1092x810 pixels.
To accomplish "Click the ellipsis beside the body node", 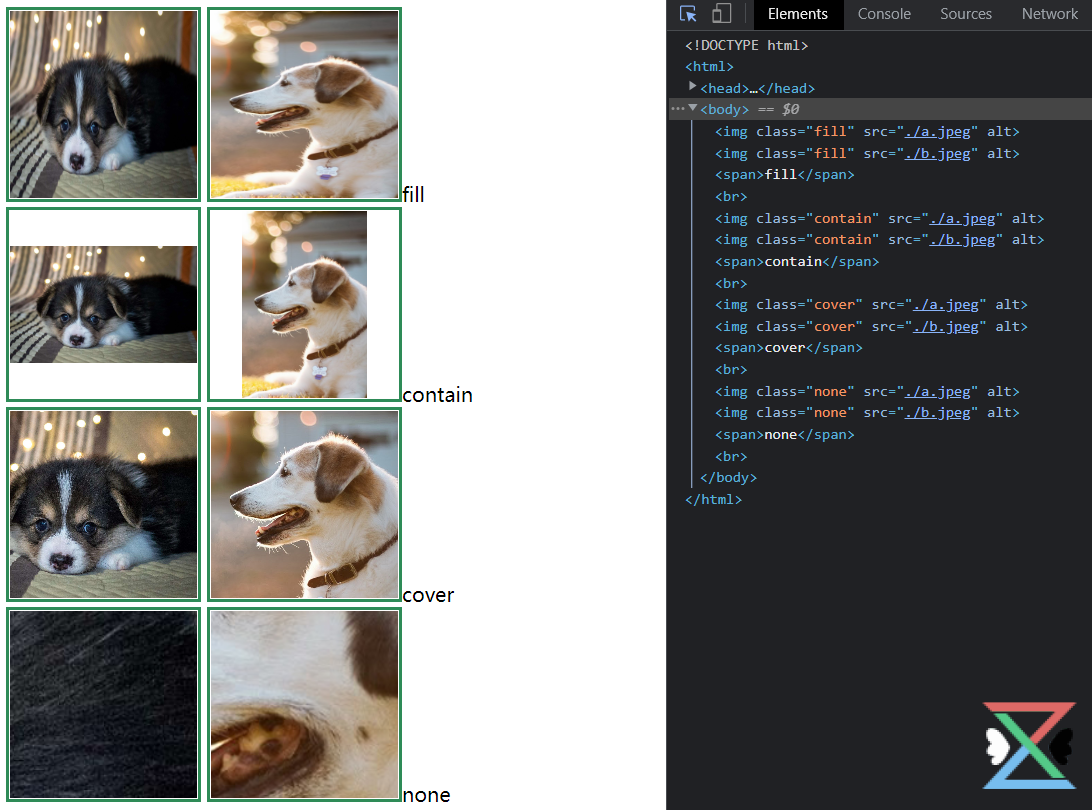I will 678,109.
